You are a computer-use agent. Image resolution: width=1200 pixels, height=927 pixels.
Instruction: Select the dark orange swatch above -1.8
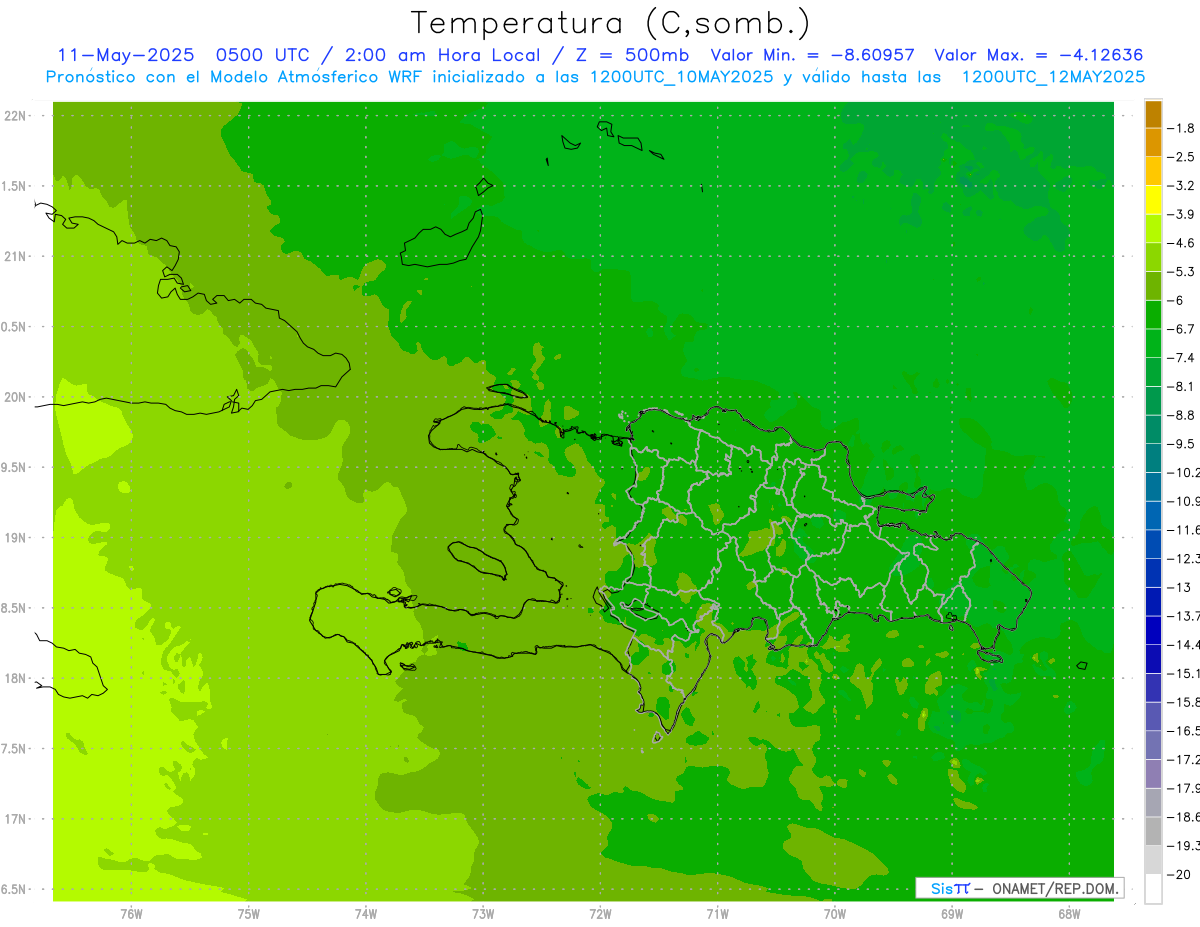coord(1153,114)
